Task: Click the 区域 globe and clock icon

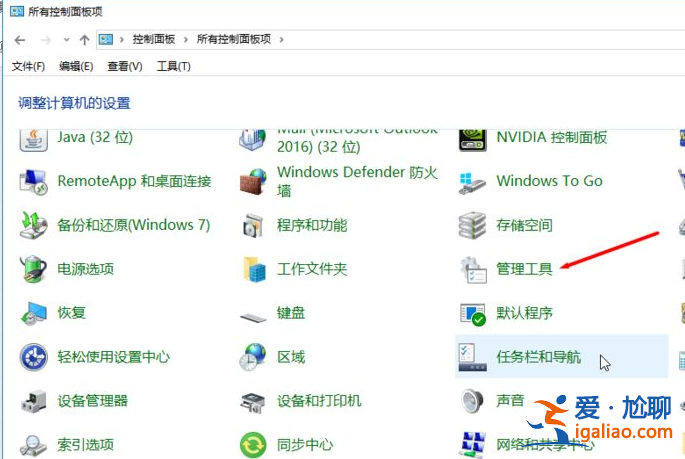Action: (253, 357)
